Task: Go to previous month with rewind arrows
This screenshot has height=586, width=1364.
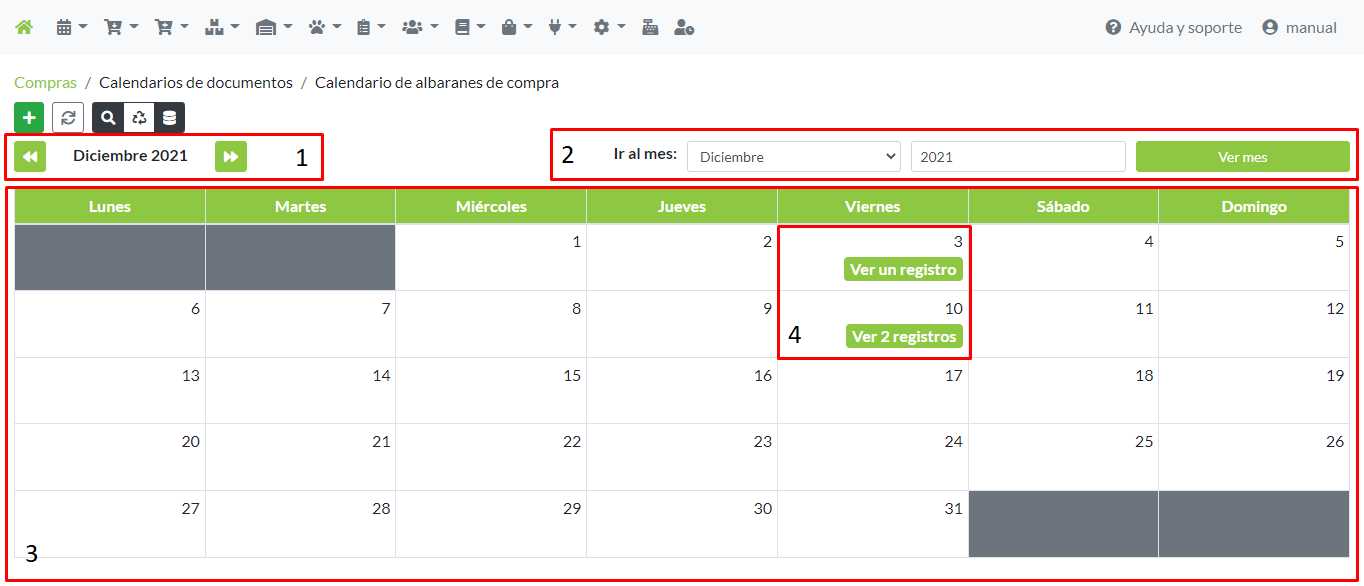Action: (30, 157)
